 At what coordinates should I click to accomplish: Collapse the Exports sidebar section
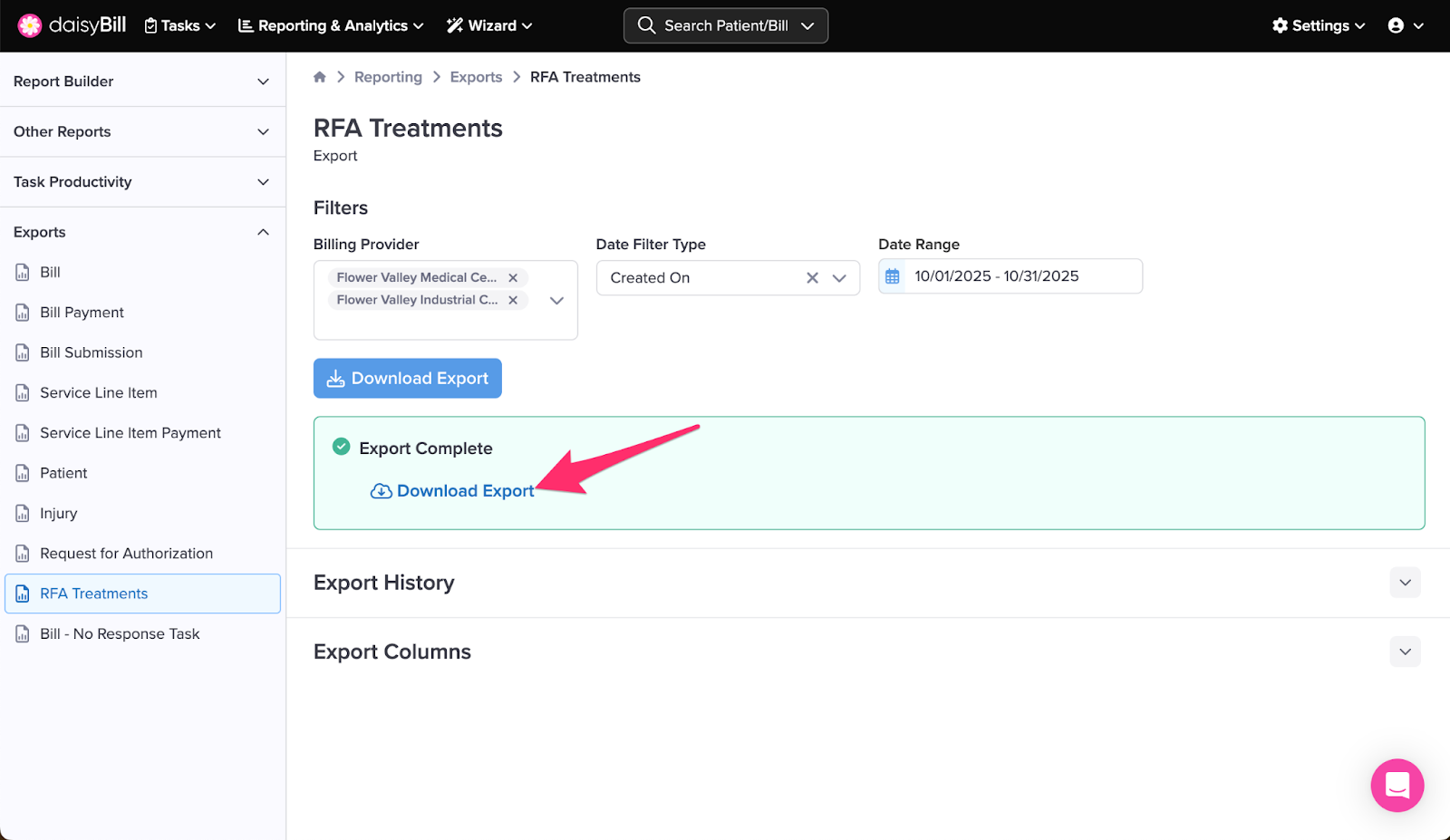pos(263,232)
